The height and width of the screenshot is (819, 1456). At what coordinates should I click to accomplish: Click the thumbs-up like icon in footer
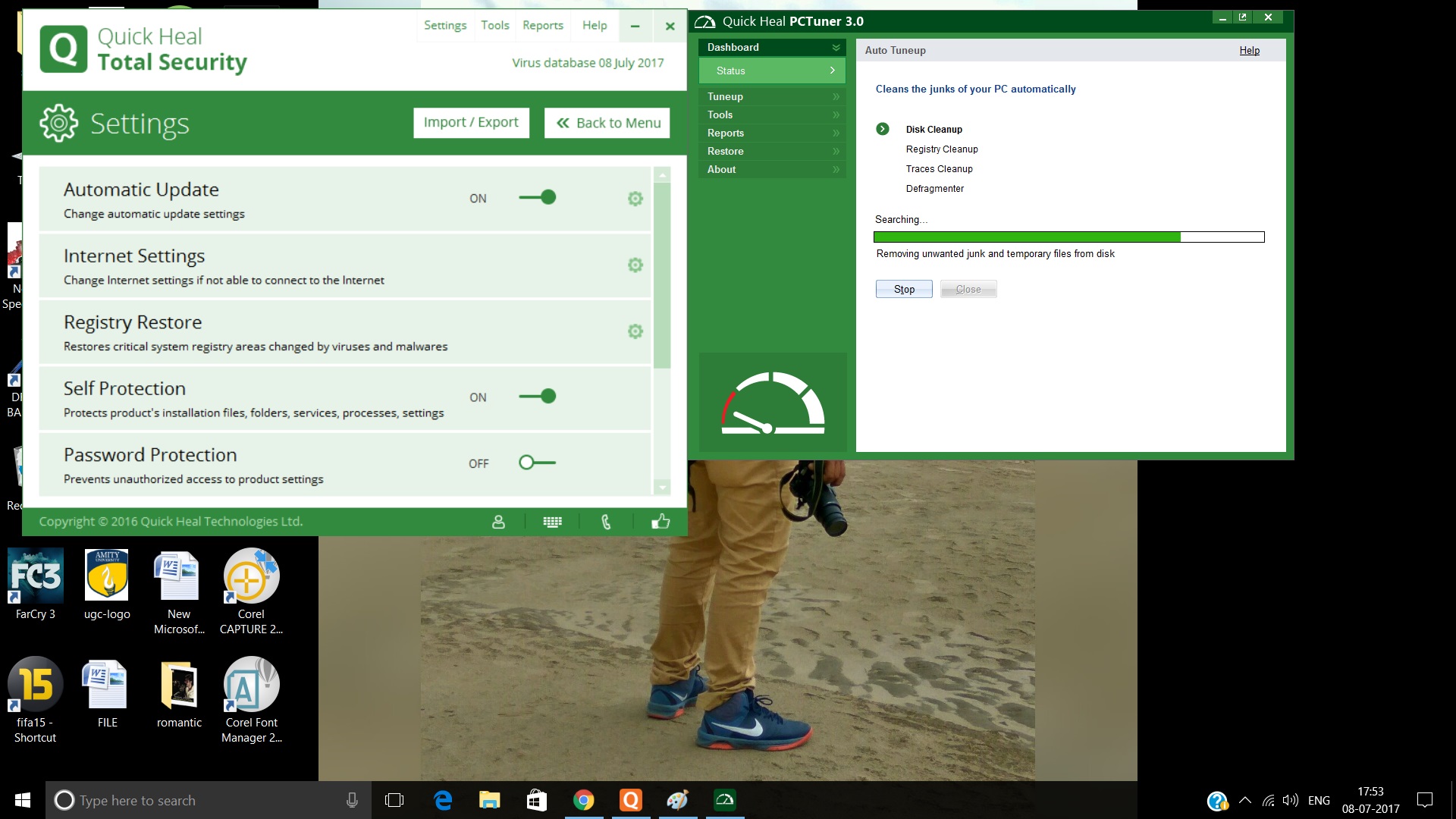point(661,521)
